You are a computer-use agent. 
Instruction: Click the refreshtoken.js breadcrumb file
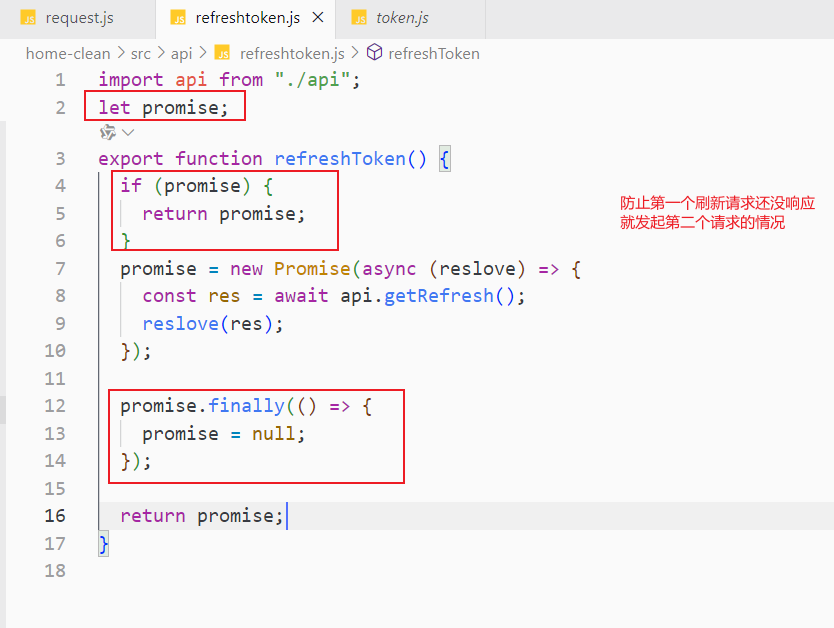292,54
